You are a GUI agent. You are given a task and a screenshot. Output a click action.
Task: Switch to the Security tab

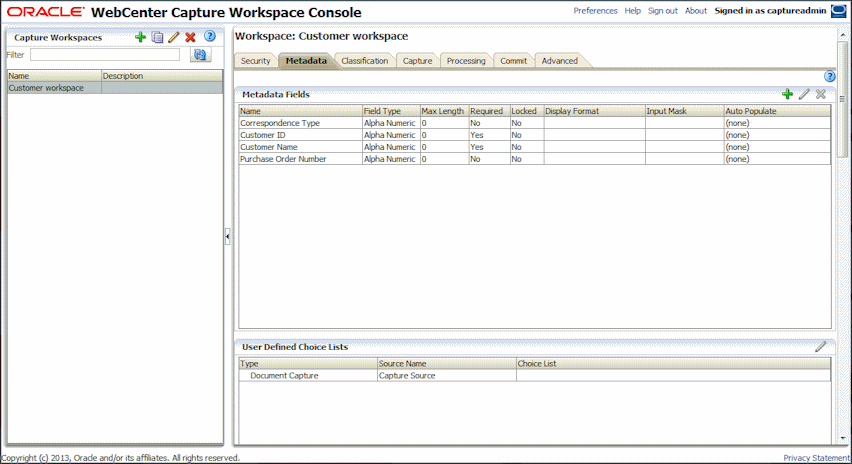tap(255, 61)
